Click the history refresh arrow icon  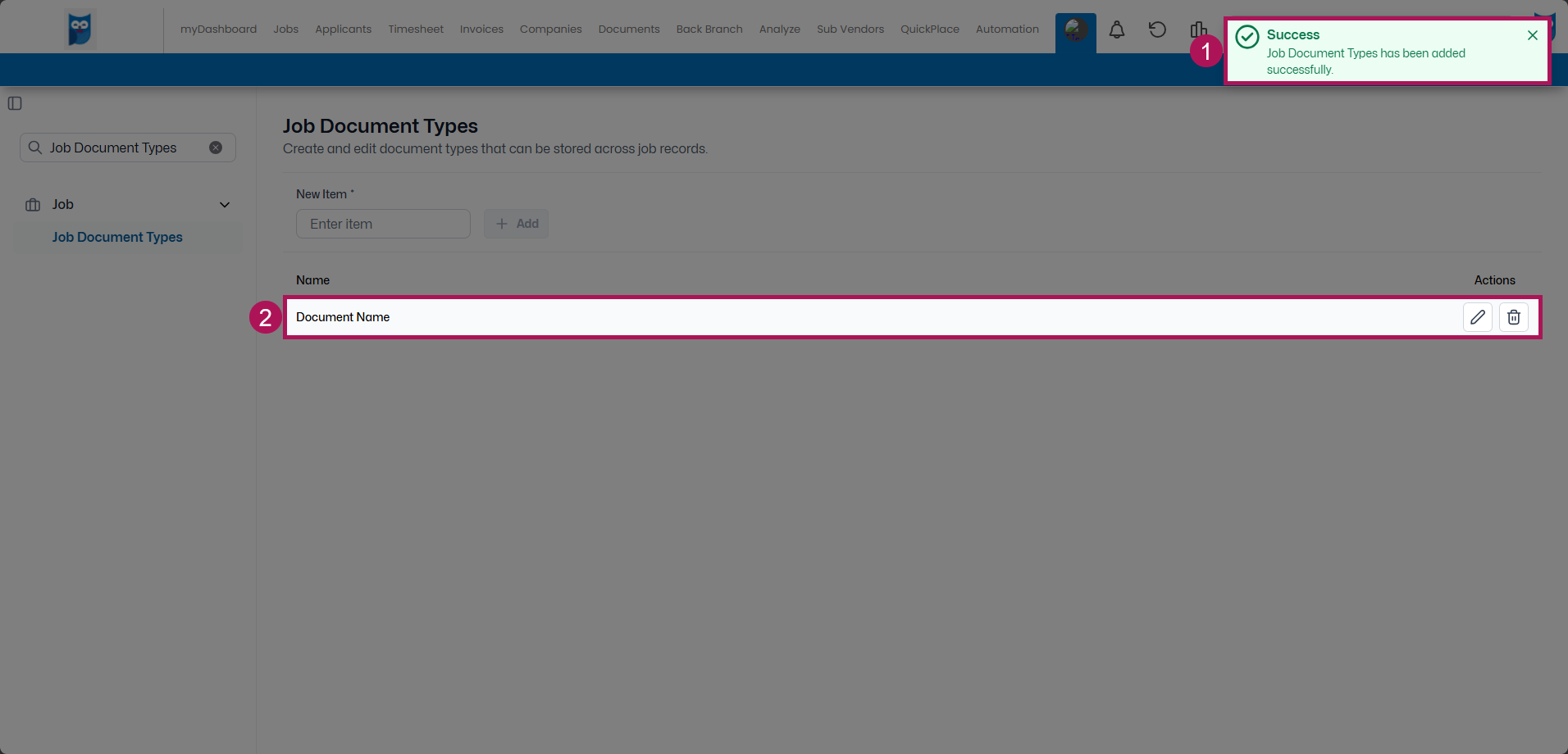pyautogui.click(x=1157, y=30)
